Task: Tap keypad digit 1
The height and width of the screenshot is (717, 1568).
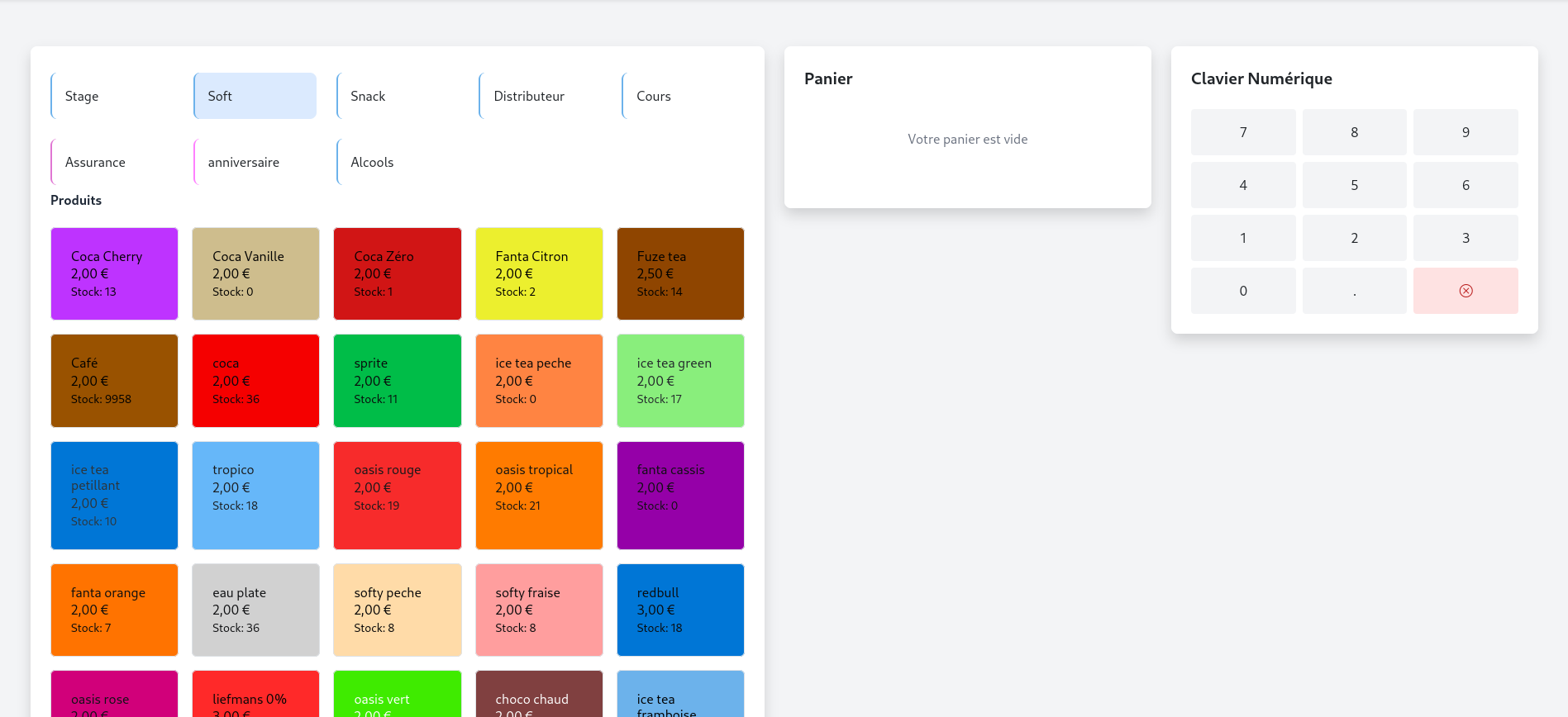Action: click(1243, 238)
